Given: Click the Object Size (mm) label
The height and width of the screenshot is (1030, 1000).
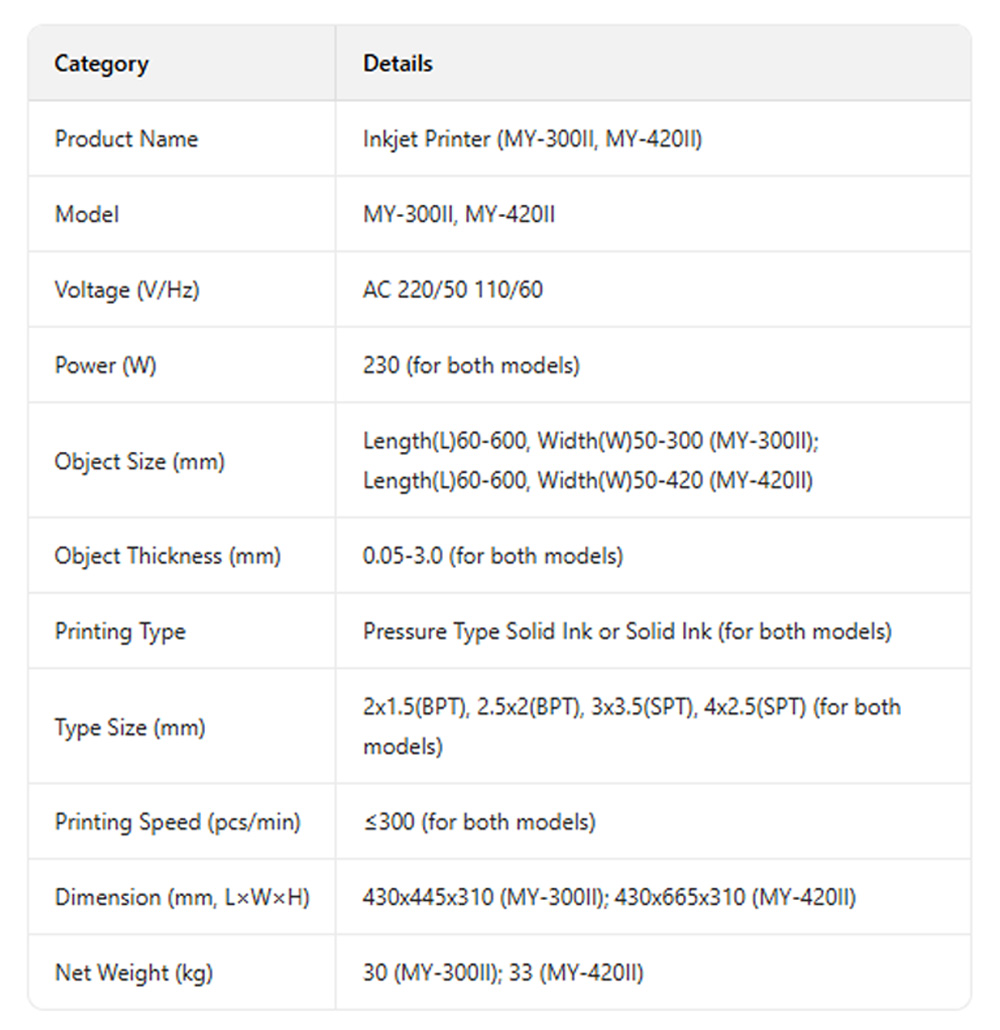Looking at the screenshot, I should pos(139,462).
